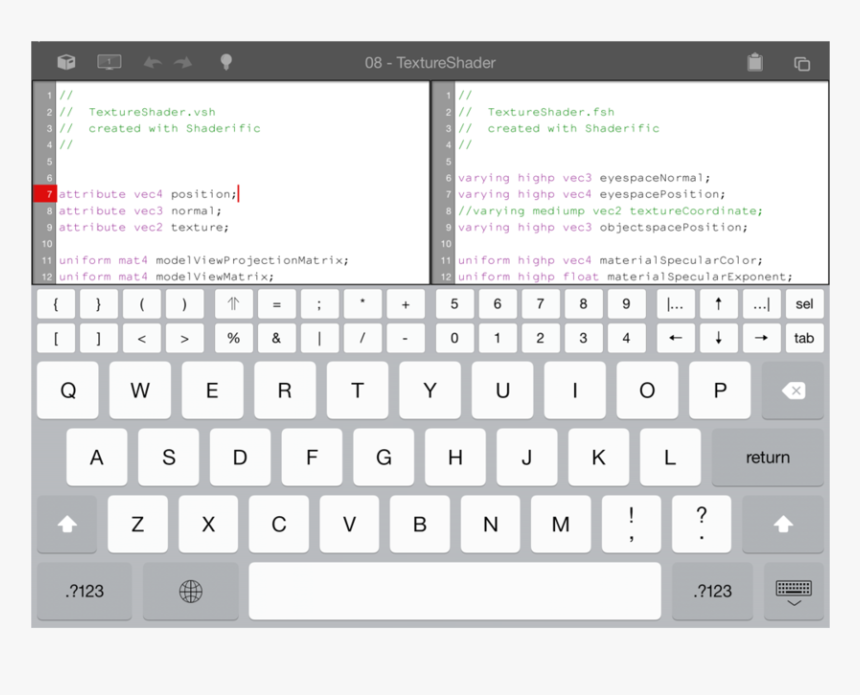Tap the undo arrow in the toolbar

pyautogui.click(x=151, y=61)
